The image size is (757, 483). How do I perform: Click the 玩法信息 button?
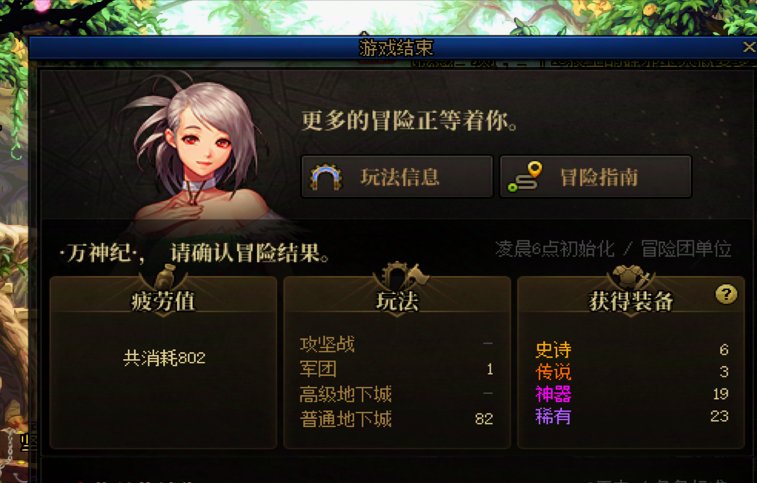click(397, 176)
